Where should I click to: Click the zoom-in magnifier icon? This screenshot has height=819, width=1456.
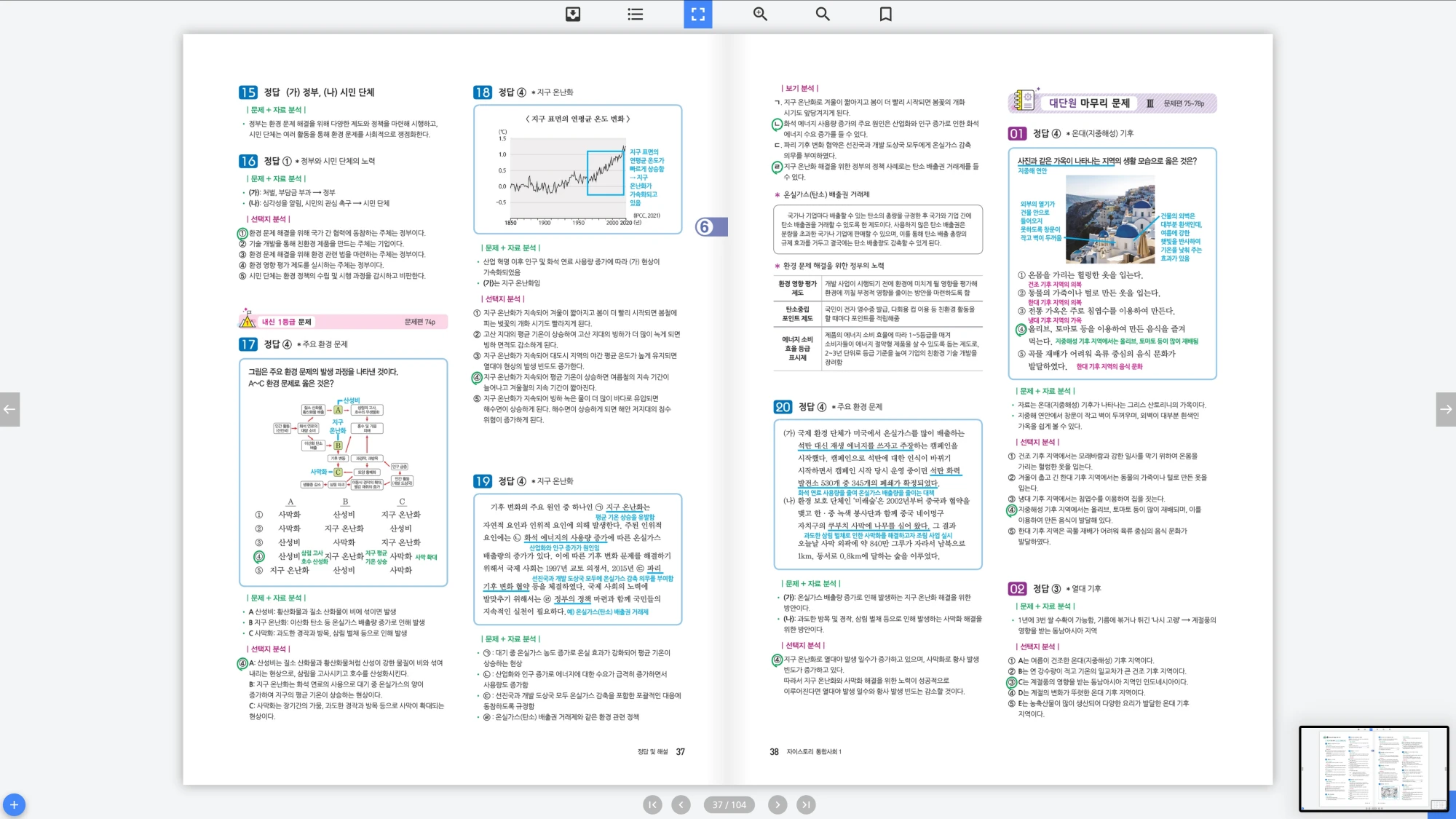coord(760,14)
